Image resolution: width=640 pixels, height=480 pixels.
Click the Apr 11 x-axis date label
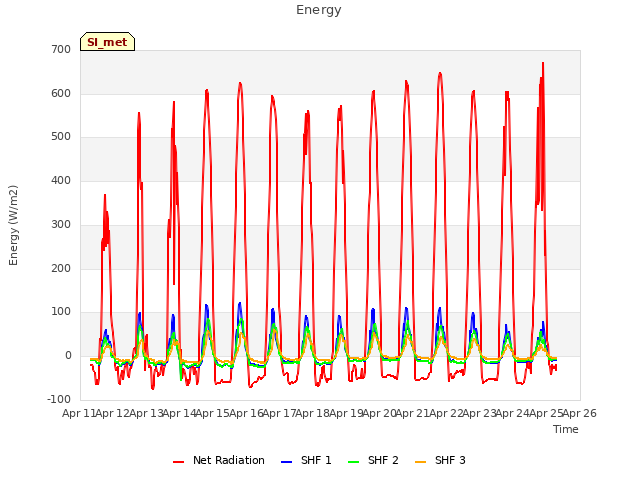(x=79, y=413)
